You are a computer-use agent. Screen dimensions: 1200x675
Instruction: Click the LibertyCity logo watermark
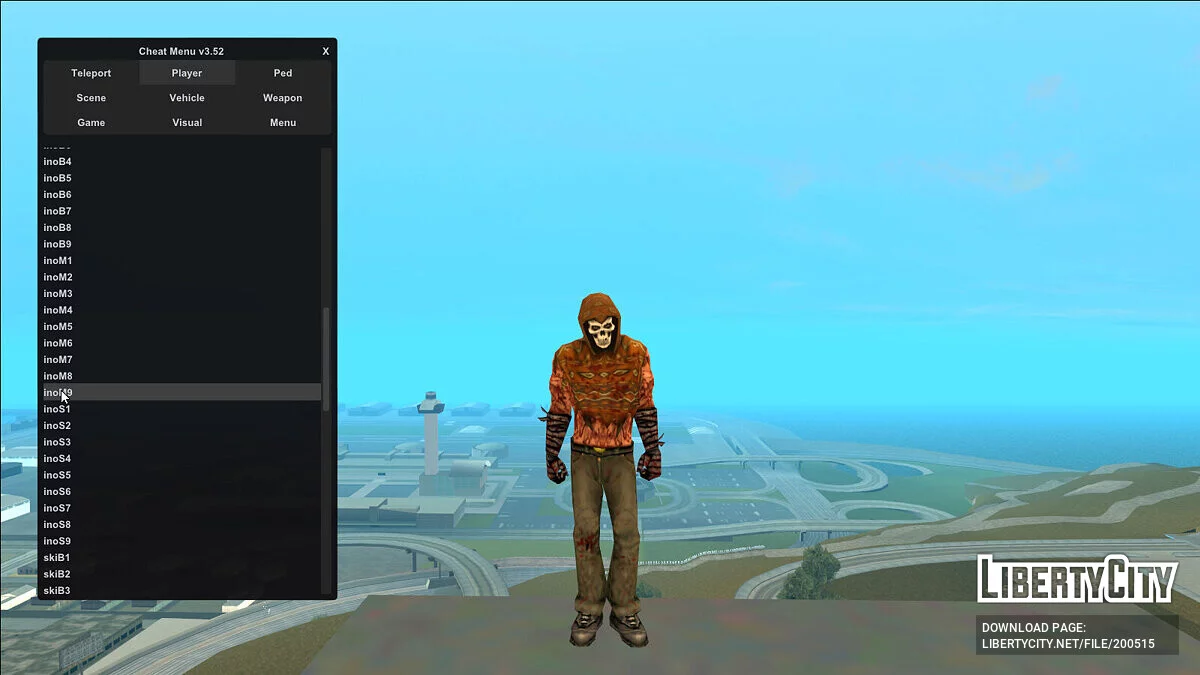point(1076,579)
